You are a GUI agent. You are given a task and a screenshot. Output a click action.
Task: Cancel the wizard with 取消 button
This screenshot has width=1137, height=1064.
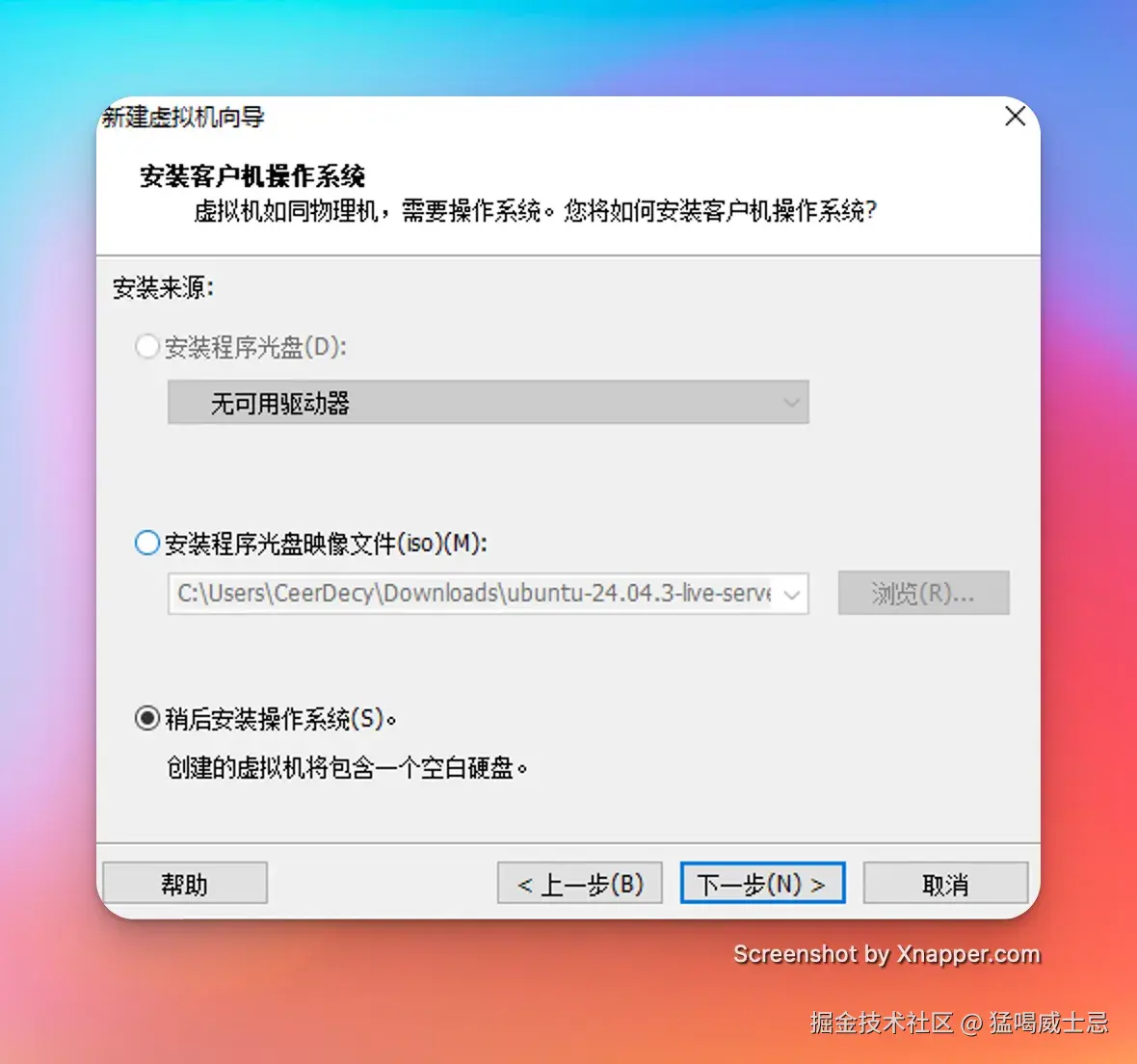point(945,884)
